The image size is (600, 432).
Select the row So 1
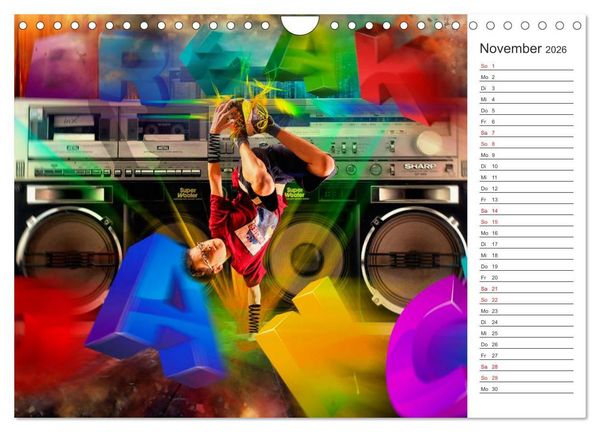(527, 66)
